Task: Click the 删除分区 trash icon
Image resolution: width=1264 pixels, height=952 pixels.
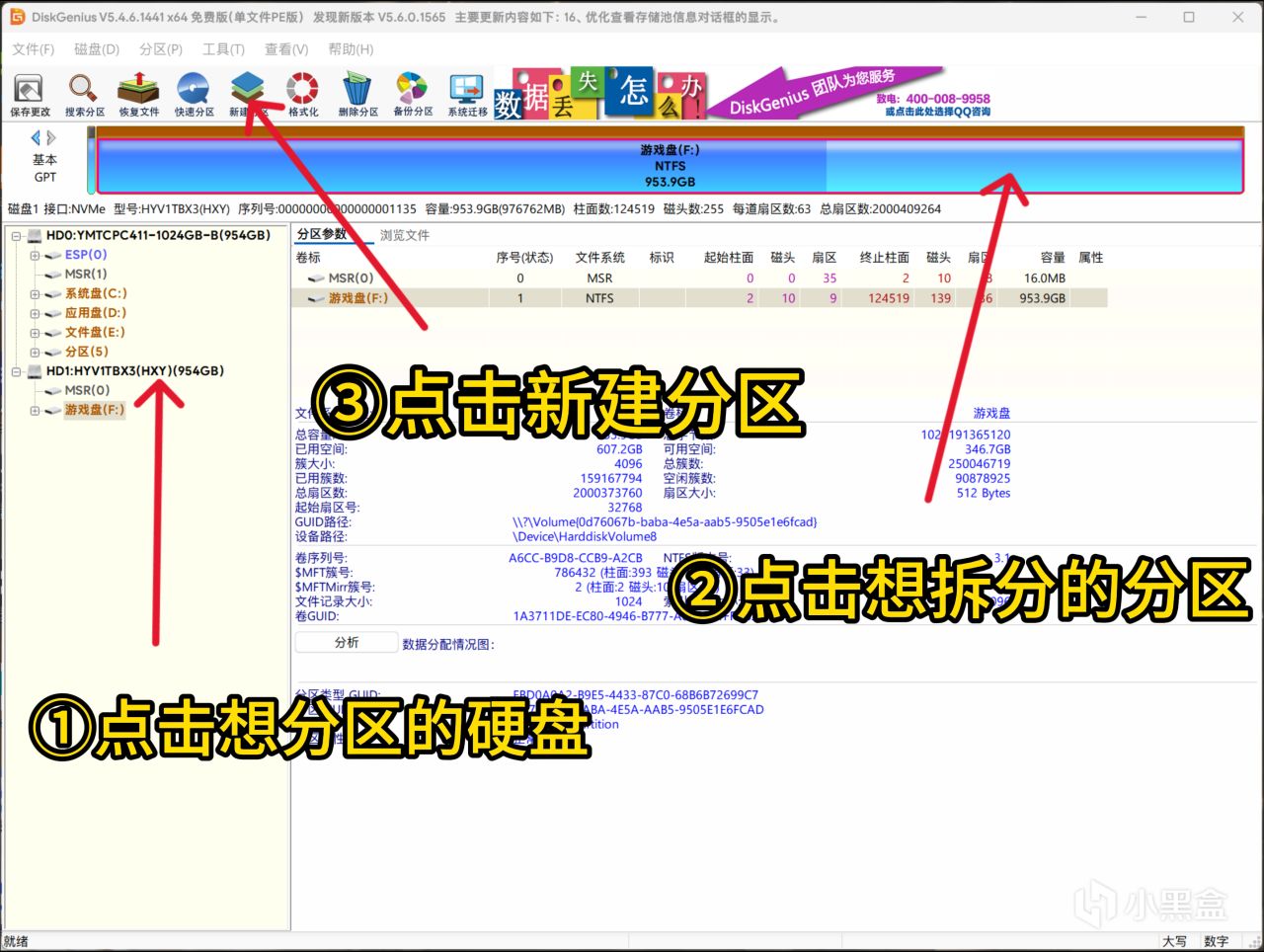Action: click(x=357, y=96)
